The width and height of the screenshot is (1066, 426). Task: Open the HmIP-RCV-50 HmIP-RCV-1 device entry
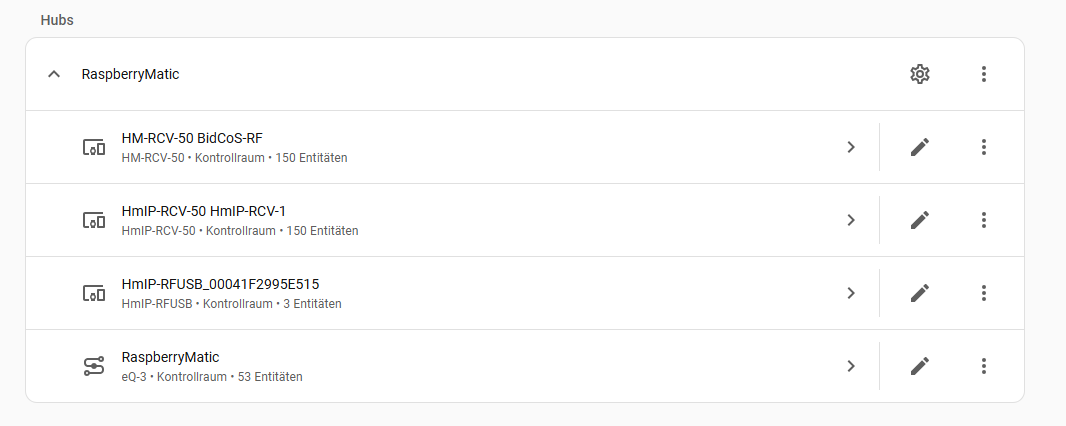click(203, 211)
